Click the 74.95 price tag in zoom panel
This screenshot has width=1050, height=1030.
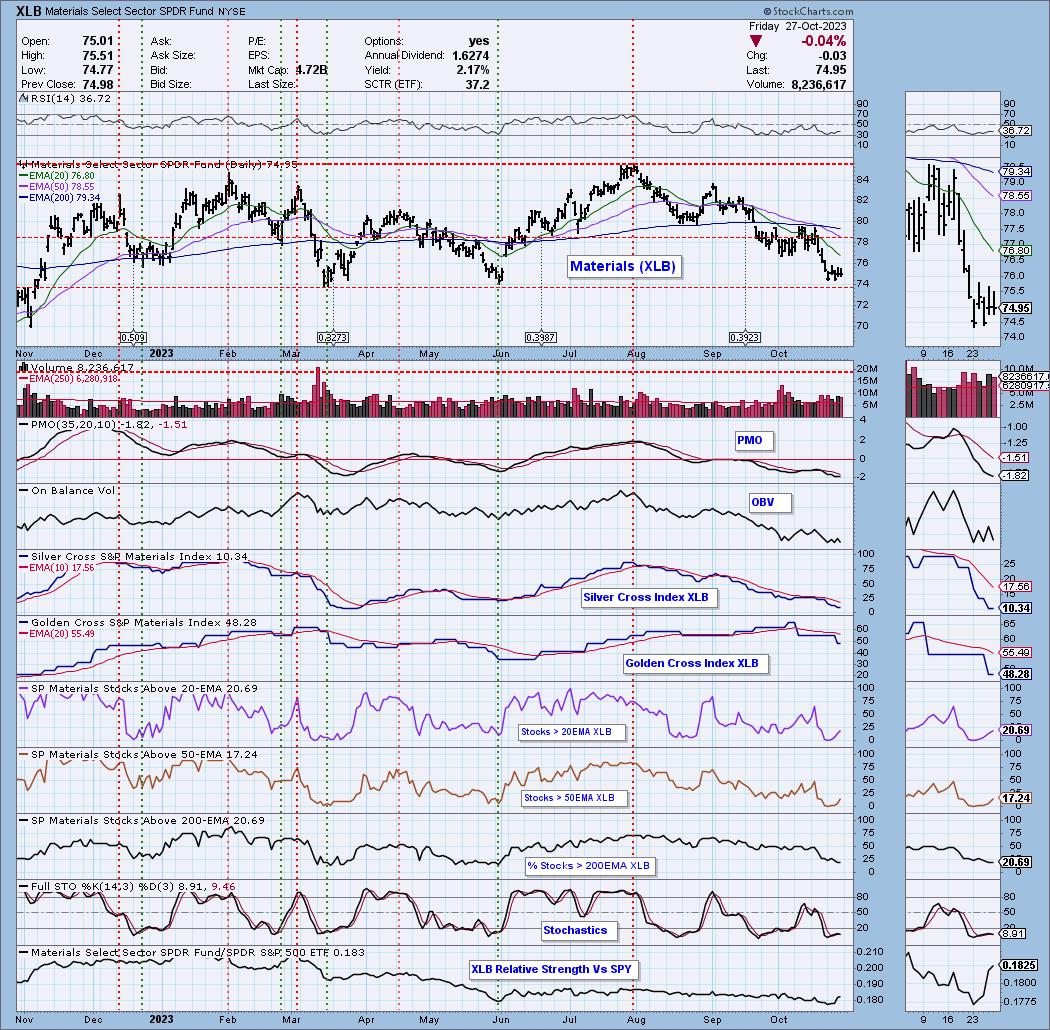(1016, 308)
